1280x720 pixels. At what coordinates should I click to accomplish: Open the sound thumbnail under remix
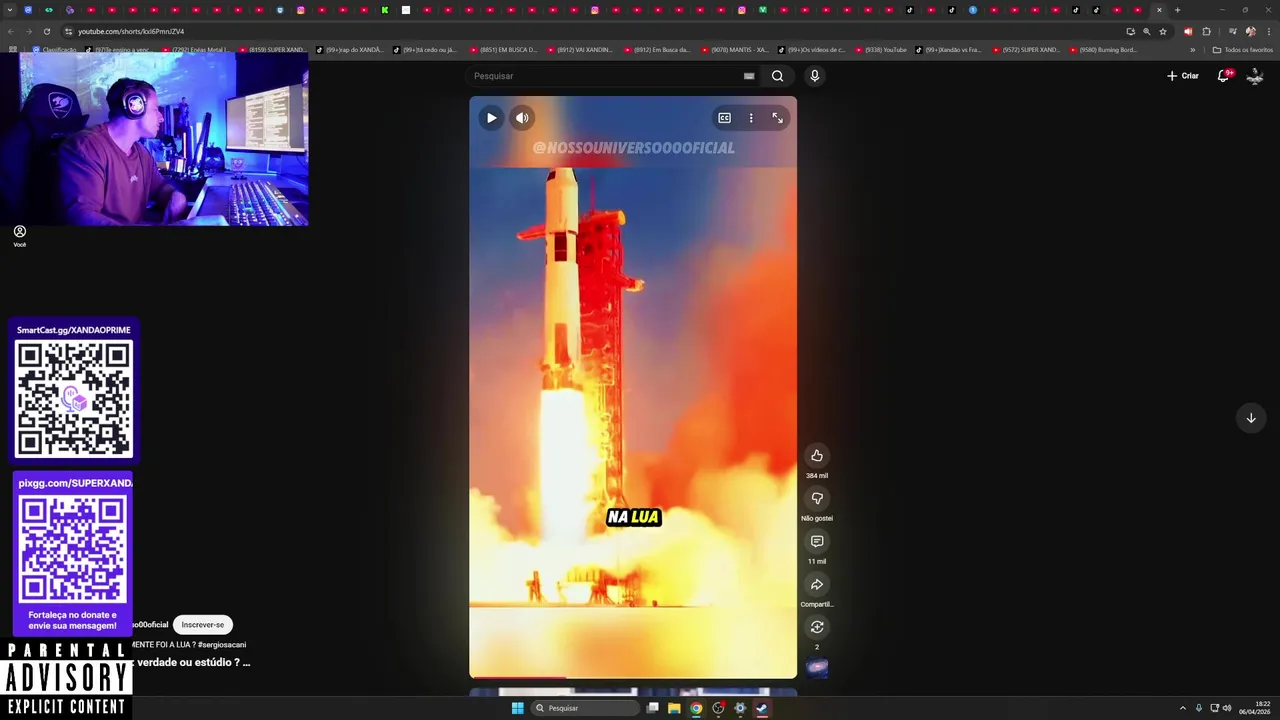[817, 668]
